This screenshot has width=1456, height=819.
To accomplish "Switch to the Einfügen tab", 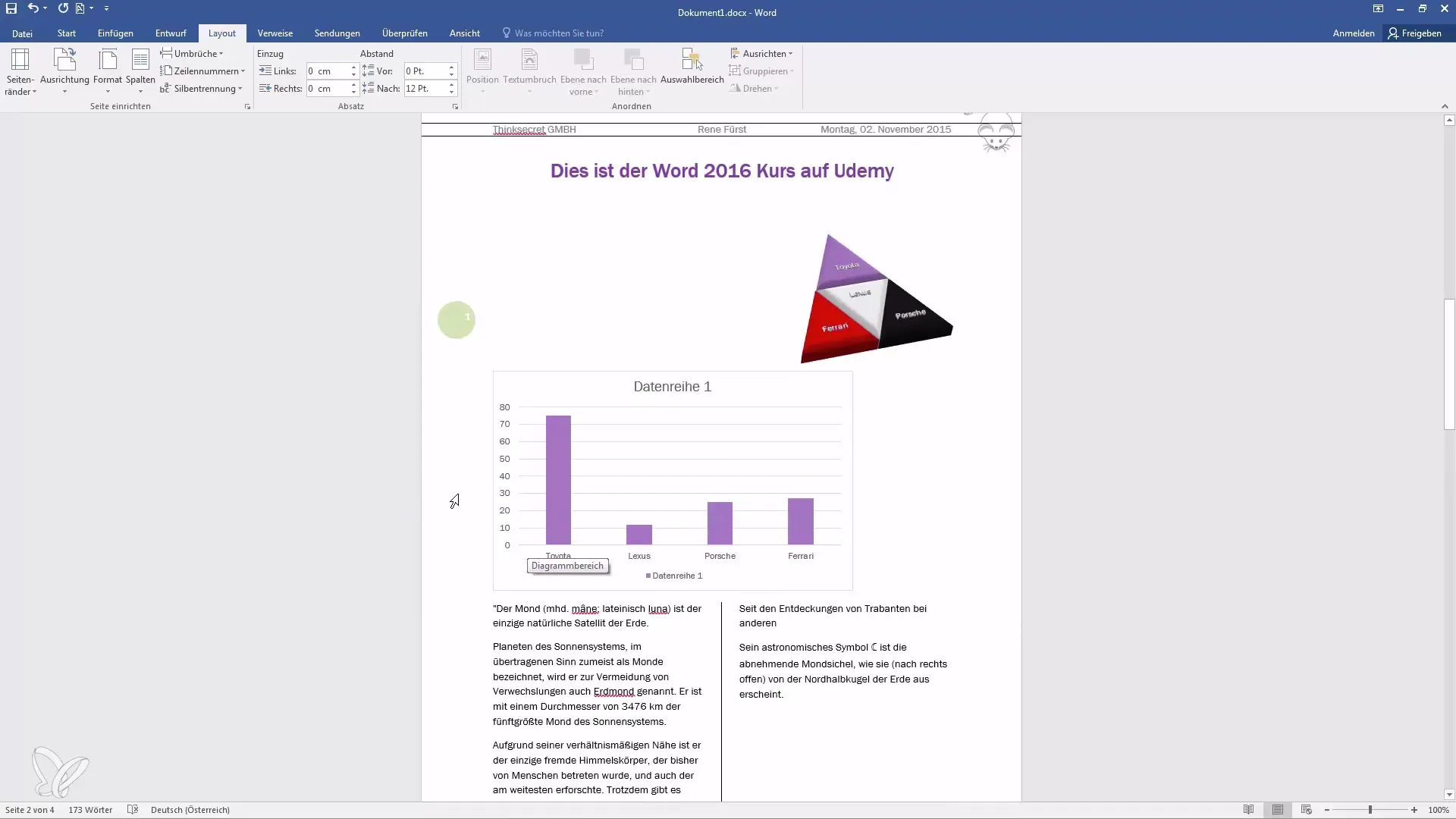I will [x=115, y=33].
